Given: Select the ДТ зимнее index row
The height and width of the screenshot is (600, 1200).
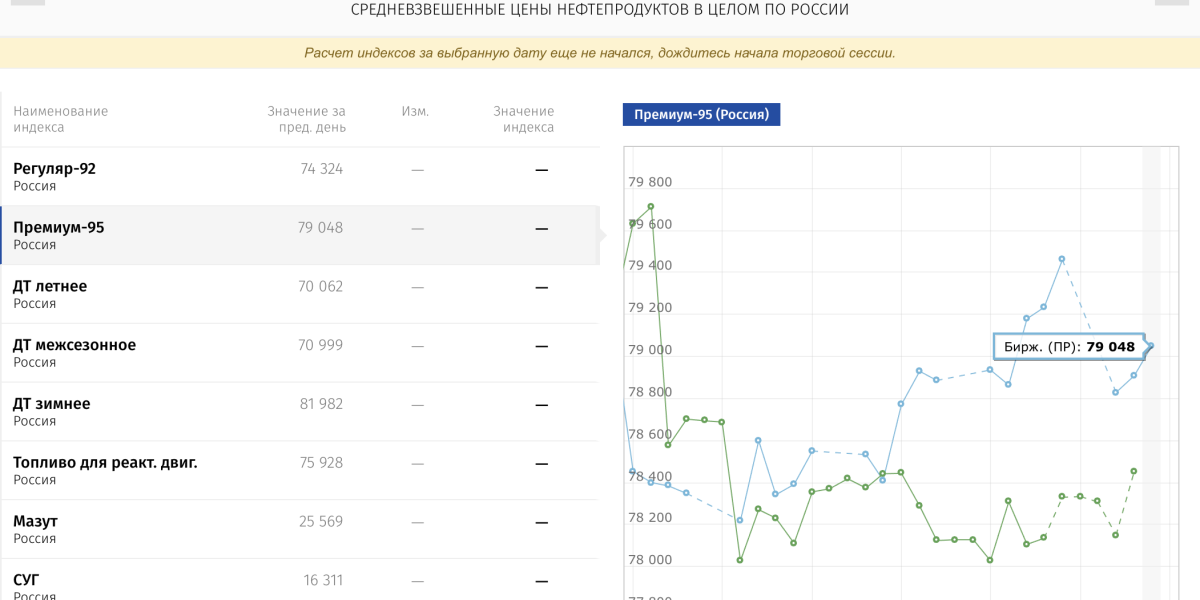Looking at the screenshot, I should 300,411.
